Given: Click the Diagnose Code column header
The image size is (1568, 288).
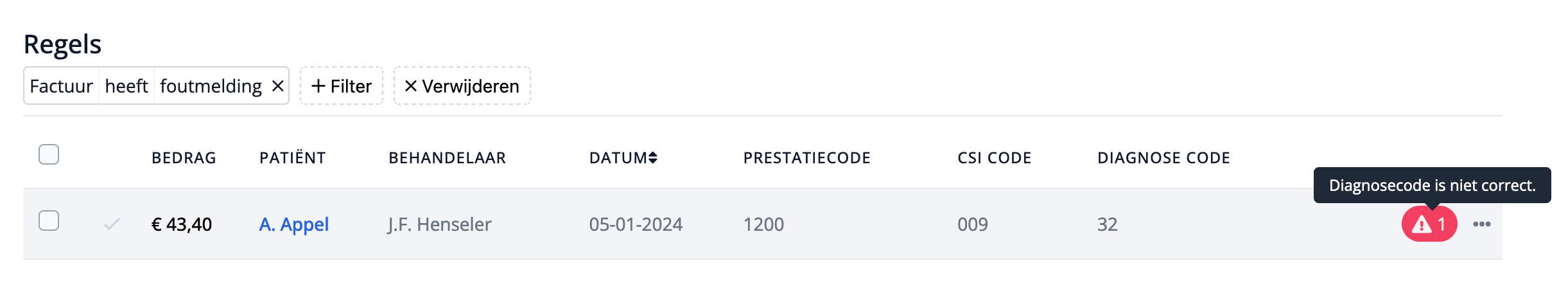Looking at the screenshot, I should 1163,158.
